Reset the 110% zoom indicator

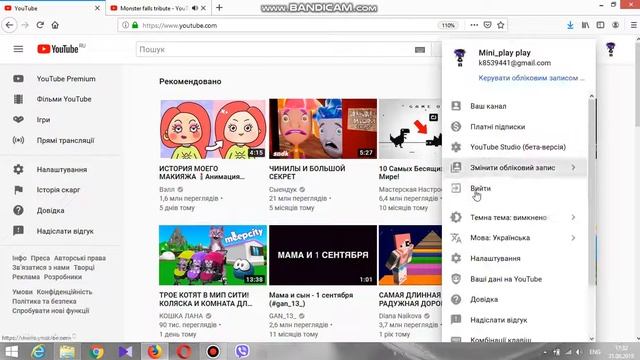(x=448, y=25)
